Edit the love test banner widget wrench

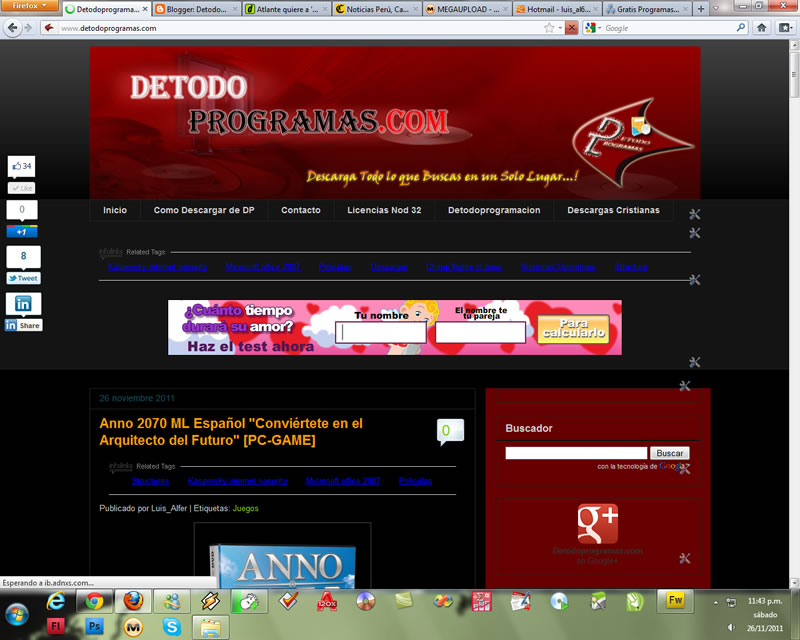[x=694, y=362]
